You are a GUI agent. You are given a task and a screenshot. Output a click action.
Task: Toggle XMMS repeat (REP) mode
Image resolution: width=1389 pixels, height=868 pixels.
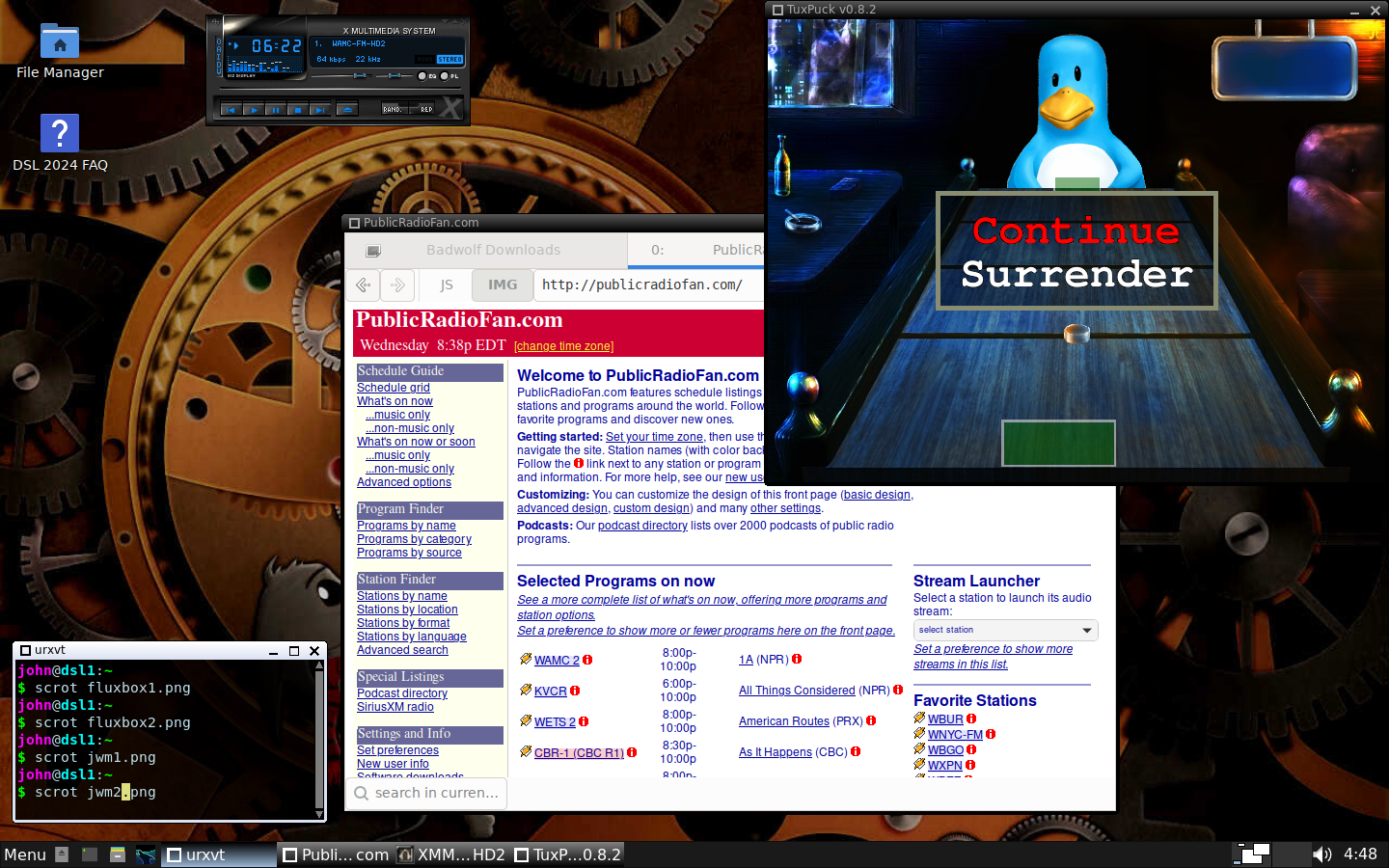point(422,109)
